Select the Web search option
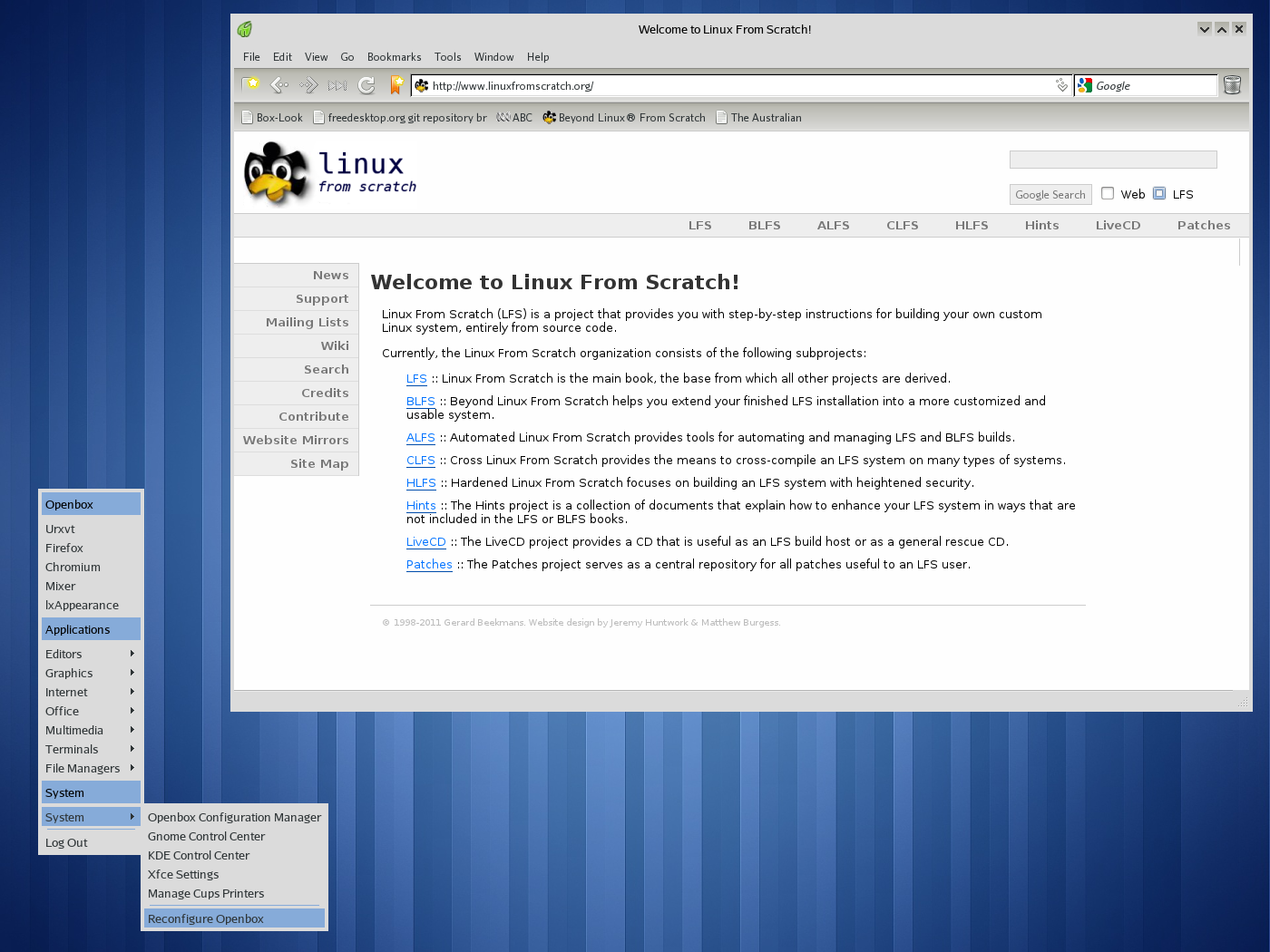This screenshot has height=952, width=1270. [x=1108, y=193]
